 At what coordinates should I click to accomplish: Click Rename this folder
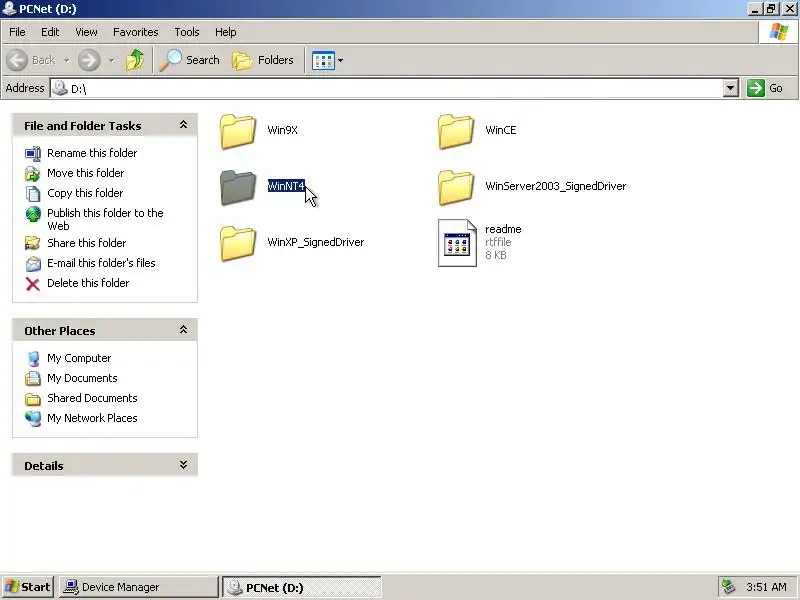(92, 153)
